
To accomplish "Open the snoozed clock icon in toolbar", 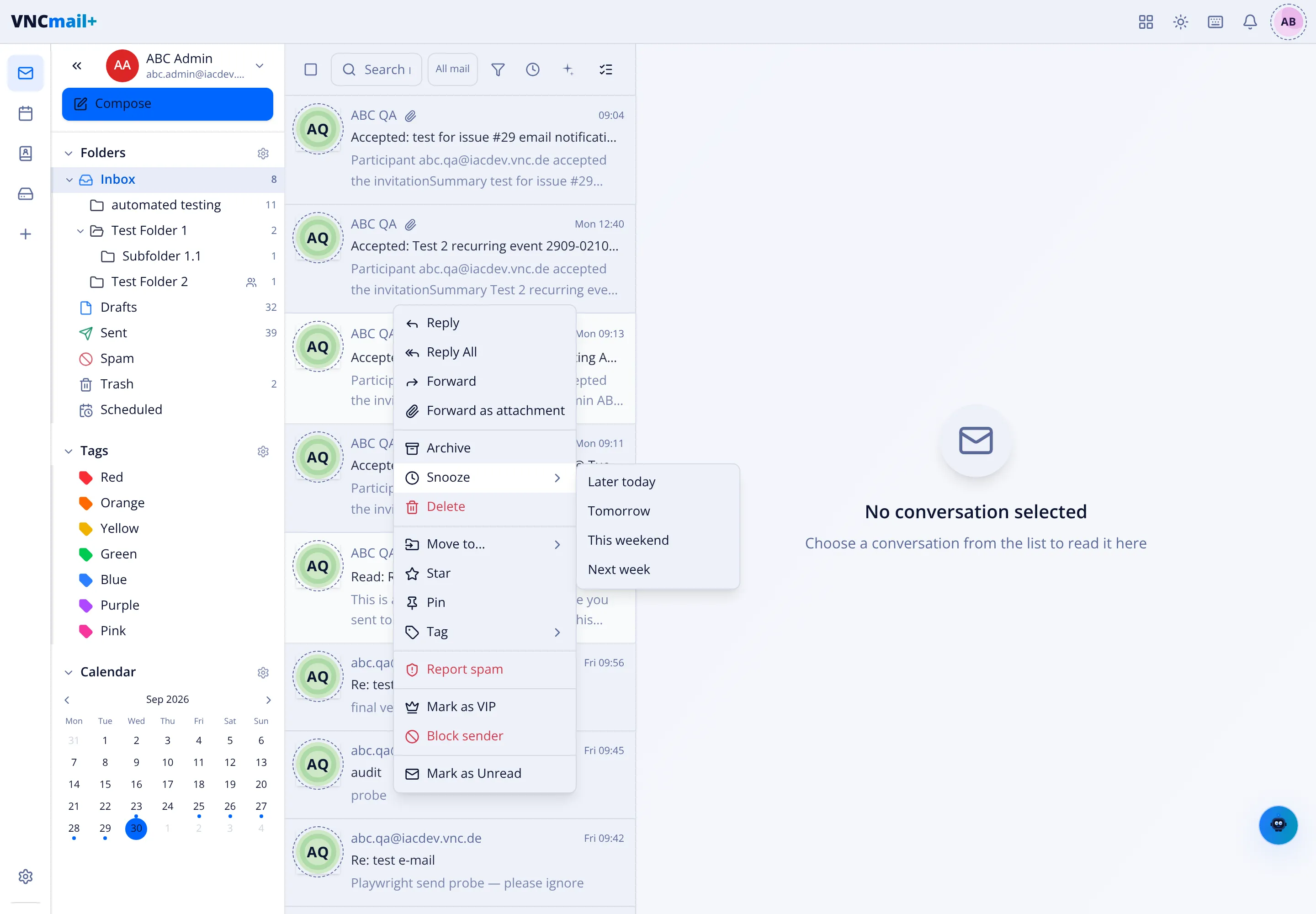I will pos(533,69).
